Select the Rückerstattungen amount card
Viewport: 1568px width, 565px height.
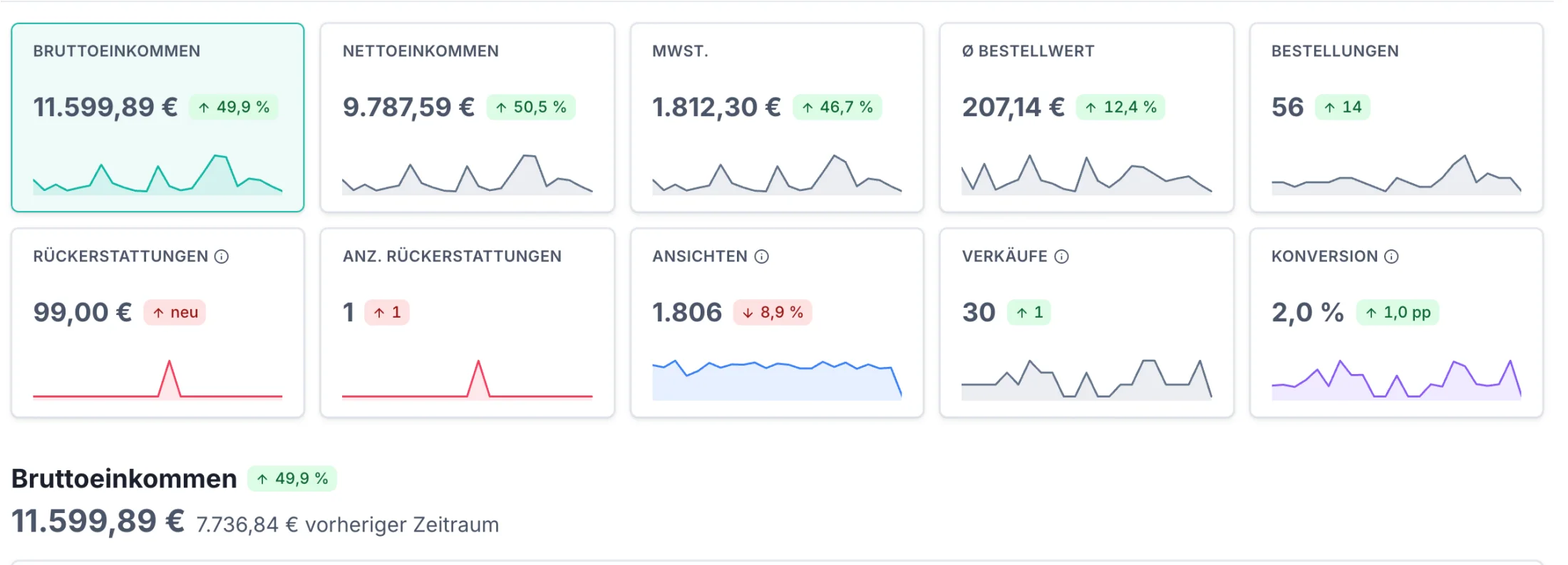[158, 323]
